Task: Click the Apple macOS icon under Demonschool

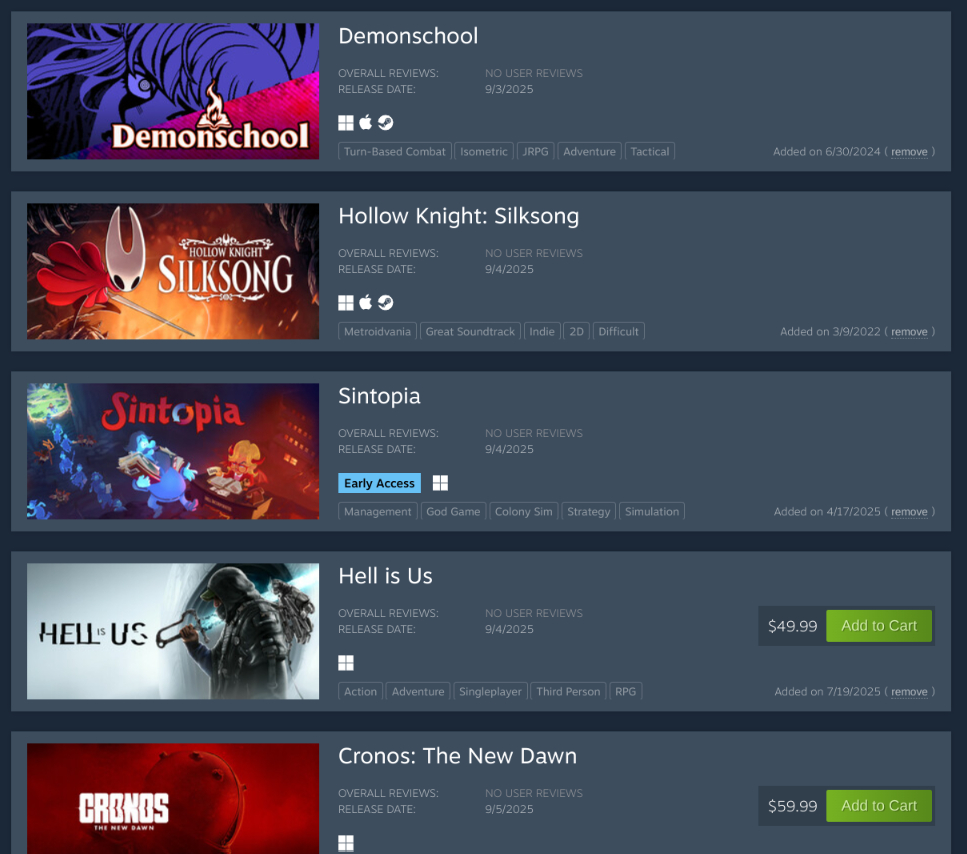Action: [x=366, y=122]
